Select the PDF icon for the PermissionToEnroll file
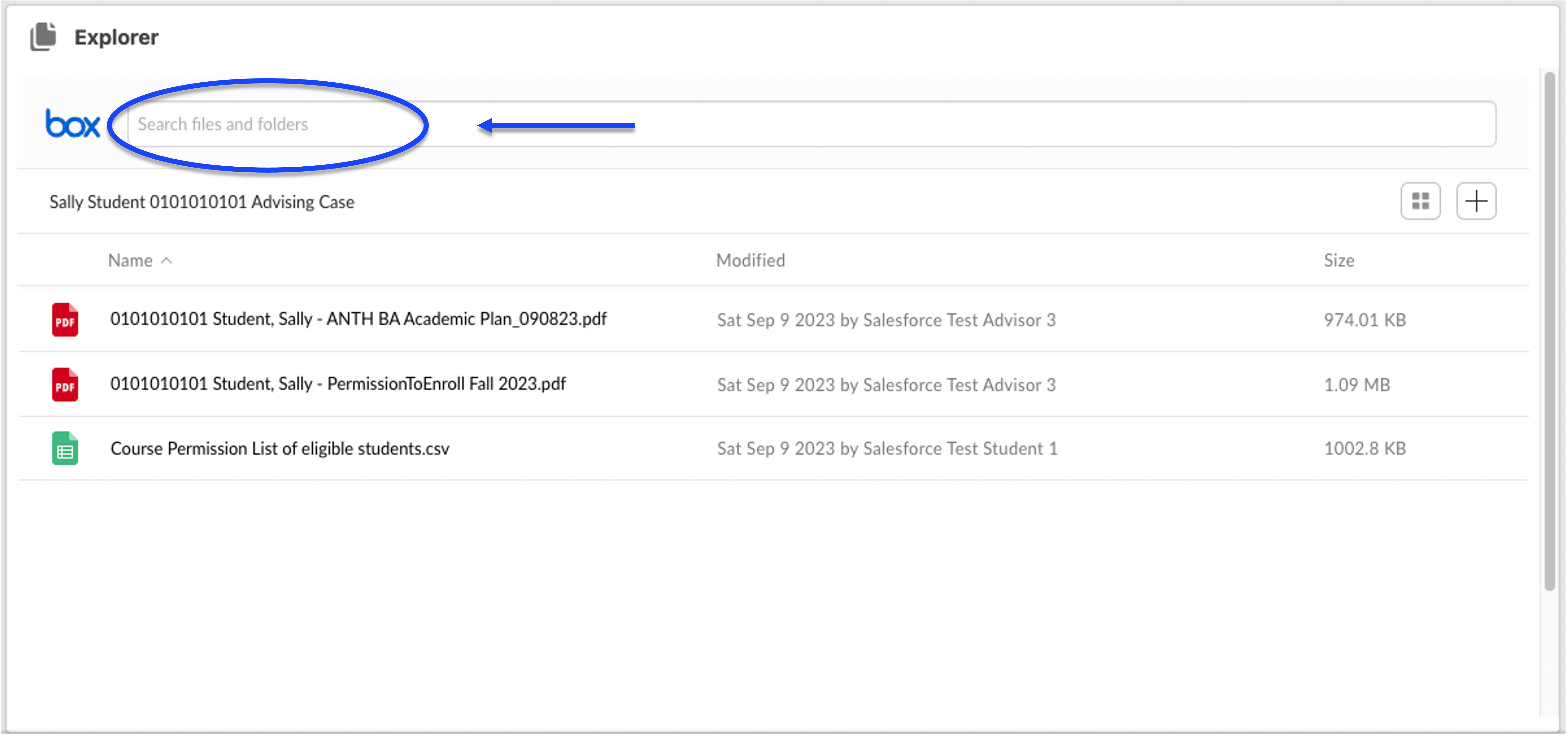This screenshot has width=1568, height=737. (x=64, y=384)
